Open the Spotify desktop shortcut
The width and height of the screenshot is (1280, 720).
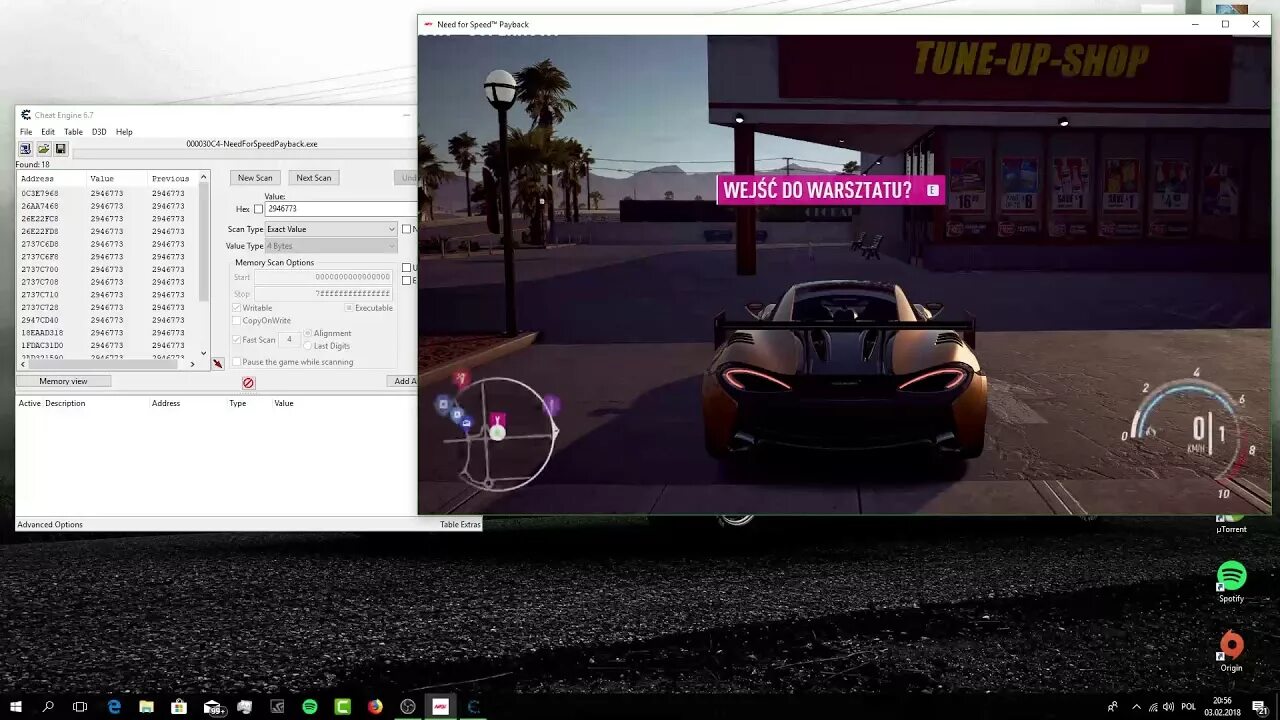(1231, 581)
